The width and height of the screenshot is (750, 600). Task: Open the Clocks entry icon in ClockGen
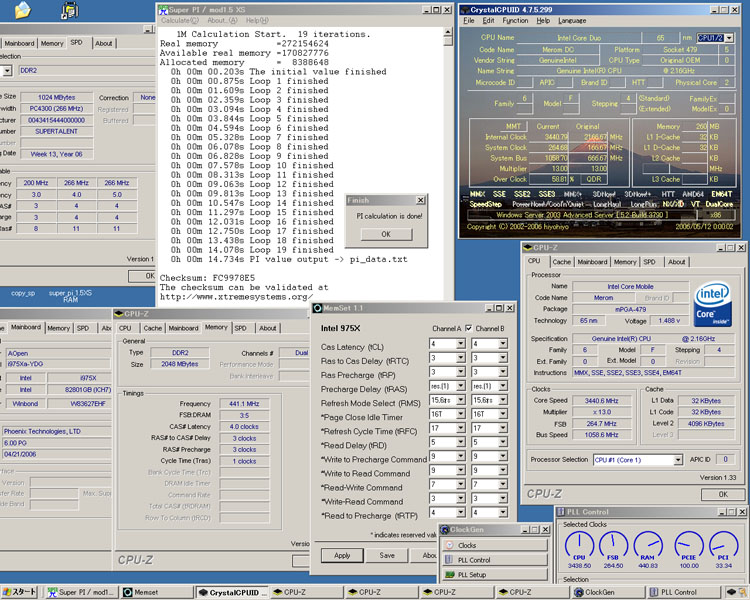[449, 545]
